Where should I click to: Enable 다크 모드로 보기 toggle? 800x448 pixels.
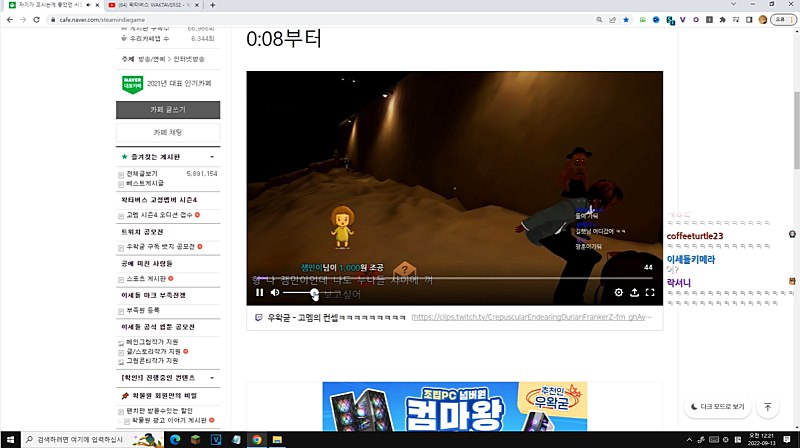coord(717,407)
